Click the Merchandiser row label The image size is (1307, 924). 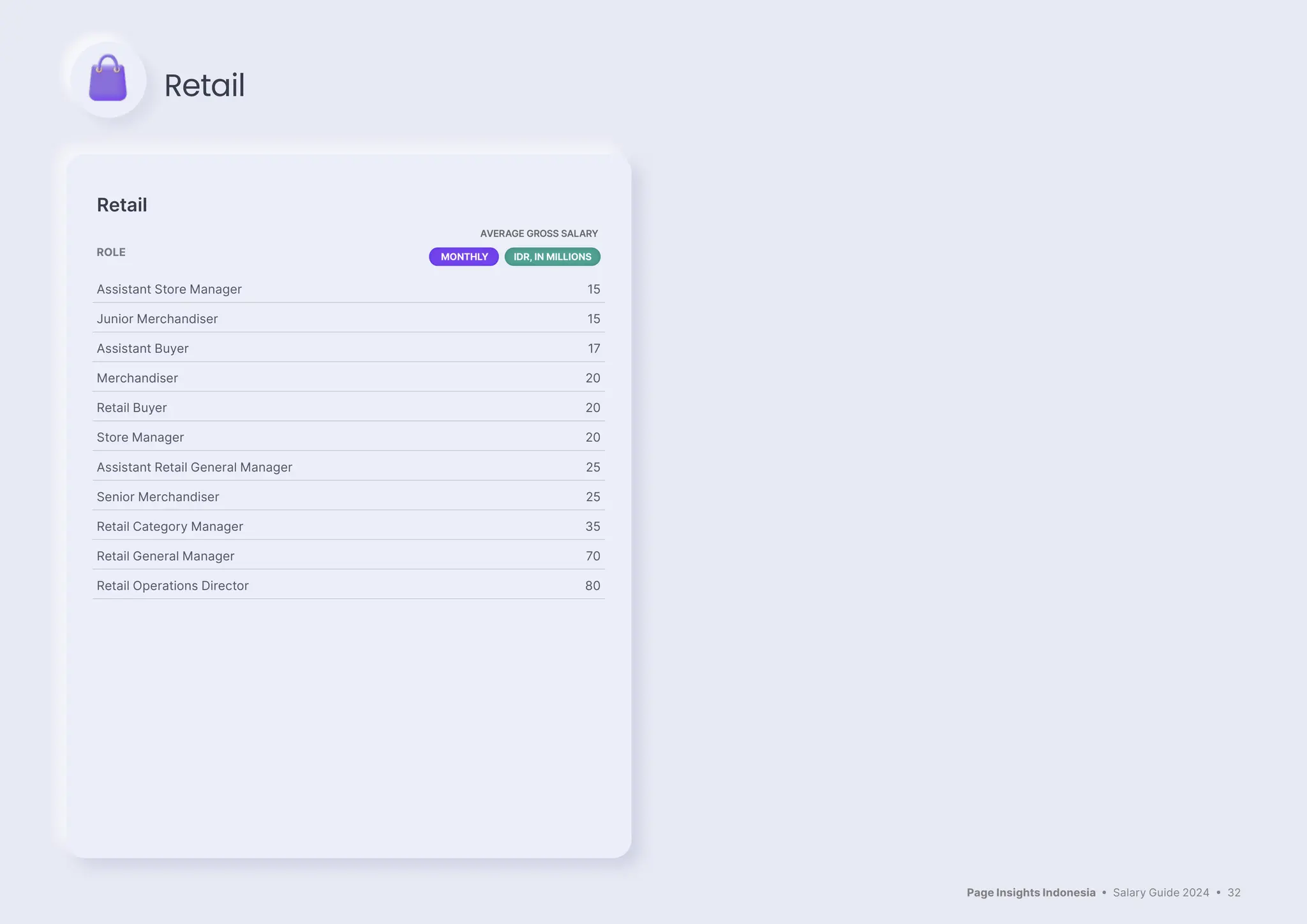point(137,378)
